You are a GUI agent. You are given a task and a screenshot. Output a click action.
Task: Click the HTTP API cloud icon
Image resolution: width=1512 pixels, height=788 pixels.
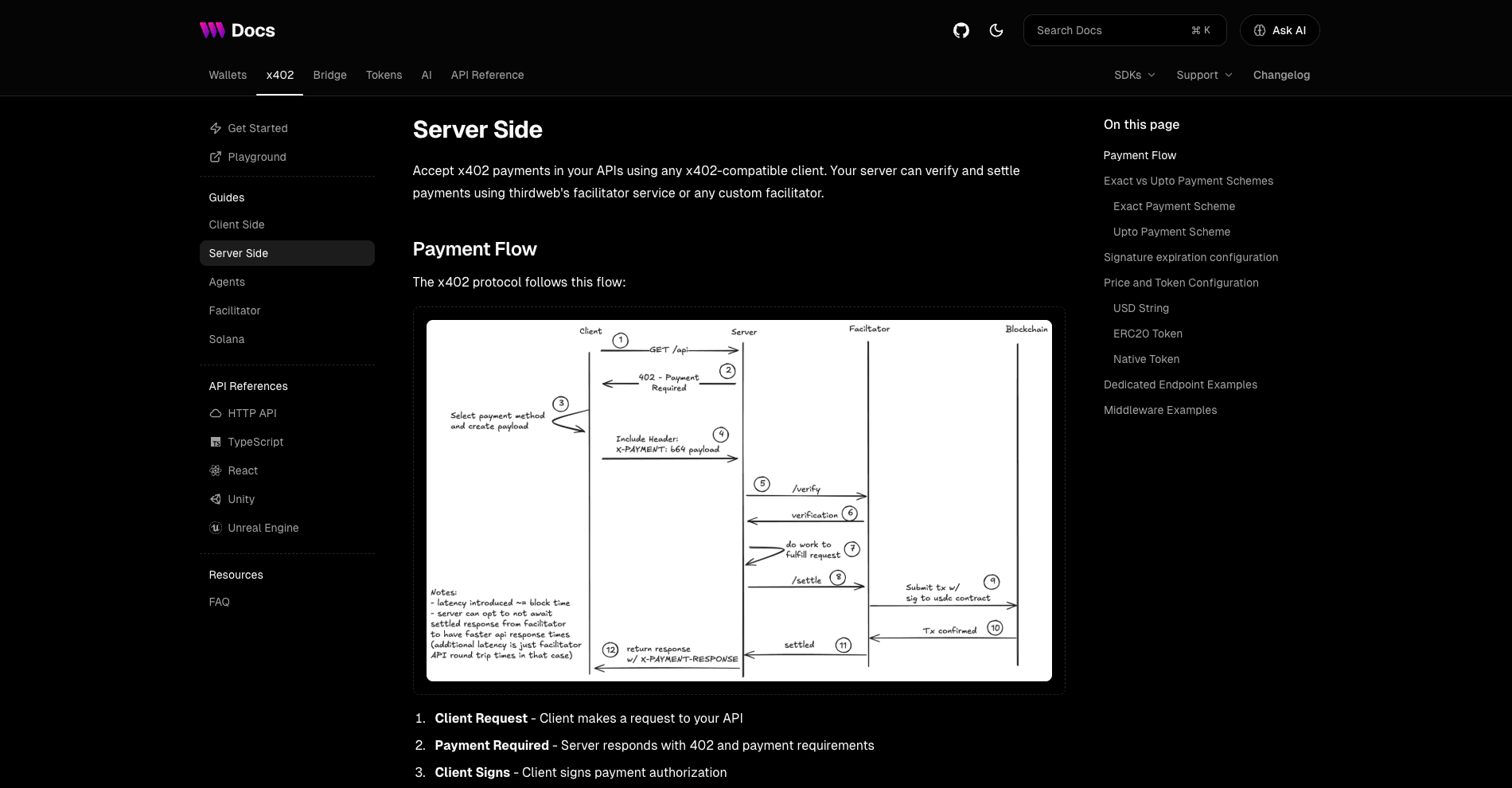click(215, 413)
